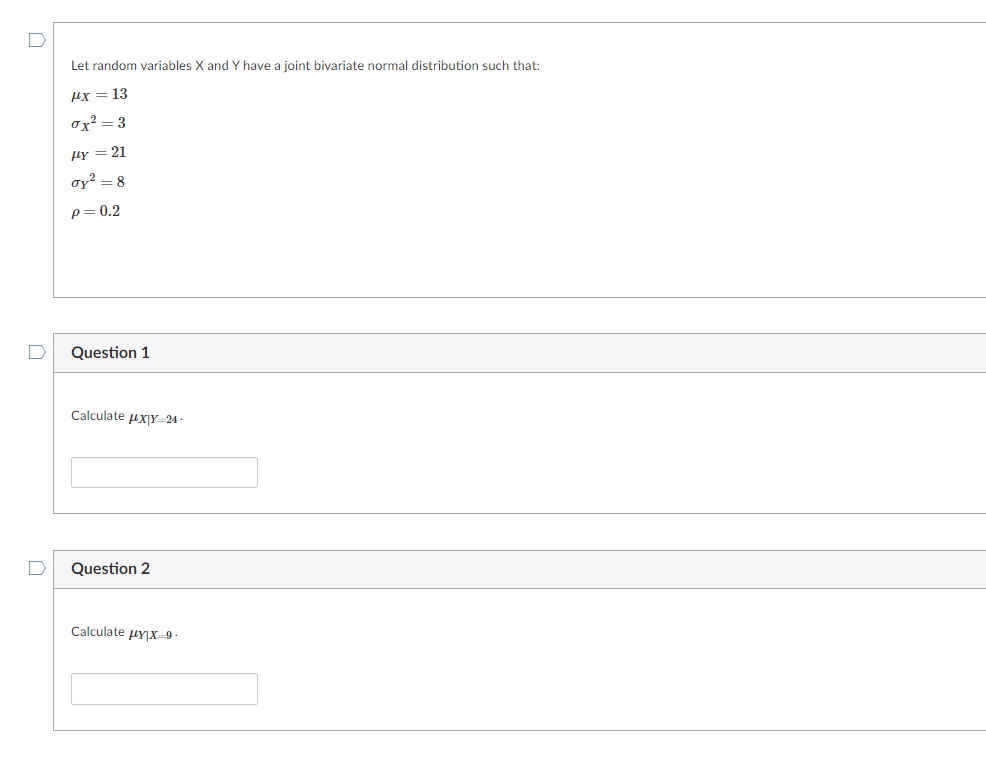Viewport: 986px width, 761px height.
Task: Click the answer box under Question 1
Action: (163, 472)
